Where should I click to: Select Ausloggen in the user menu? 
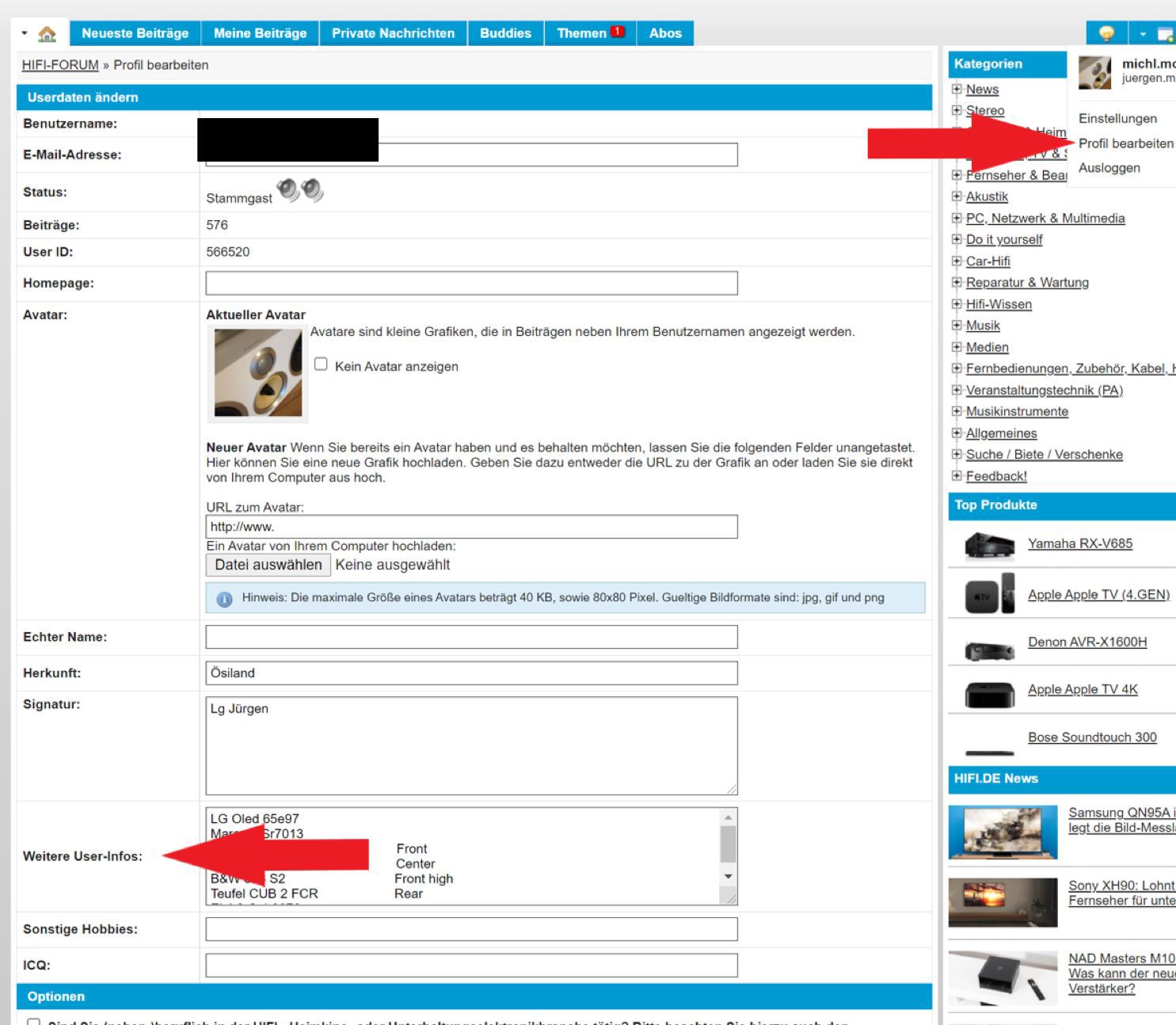[1109, 168]
